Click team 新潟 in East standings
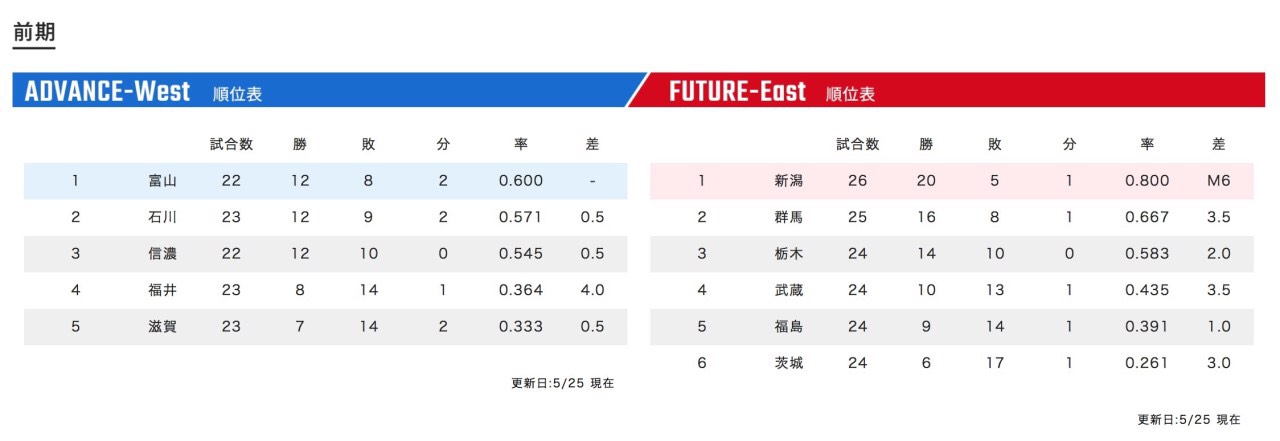Image resolution: width=1280 pixels, height=441 pixels. point(788,181)
